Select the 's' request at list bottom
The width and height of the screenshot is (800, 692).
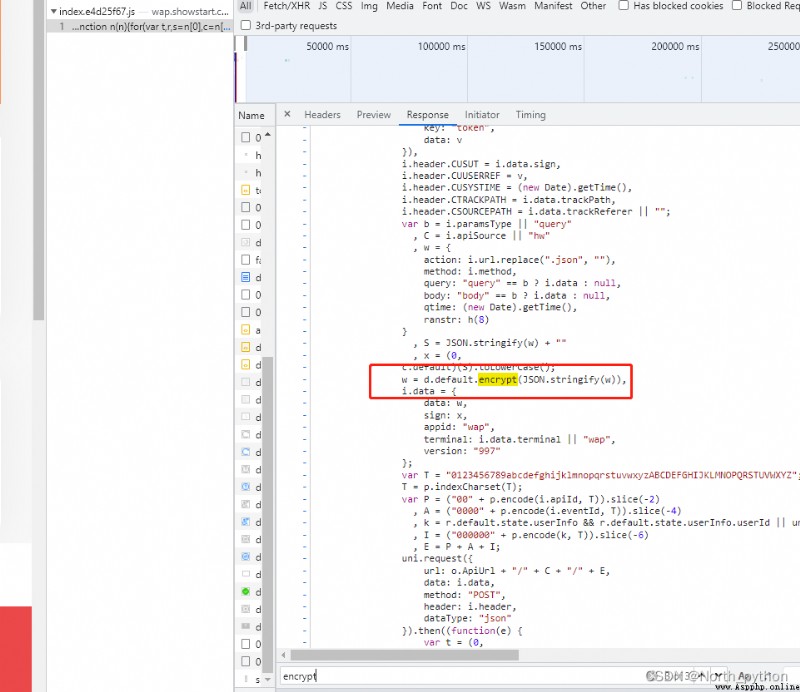click(251, 679)
